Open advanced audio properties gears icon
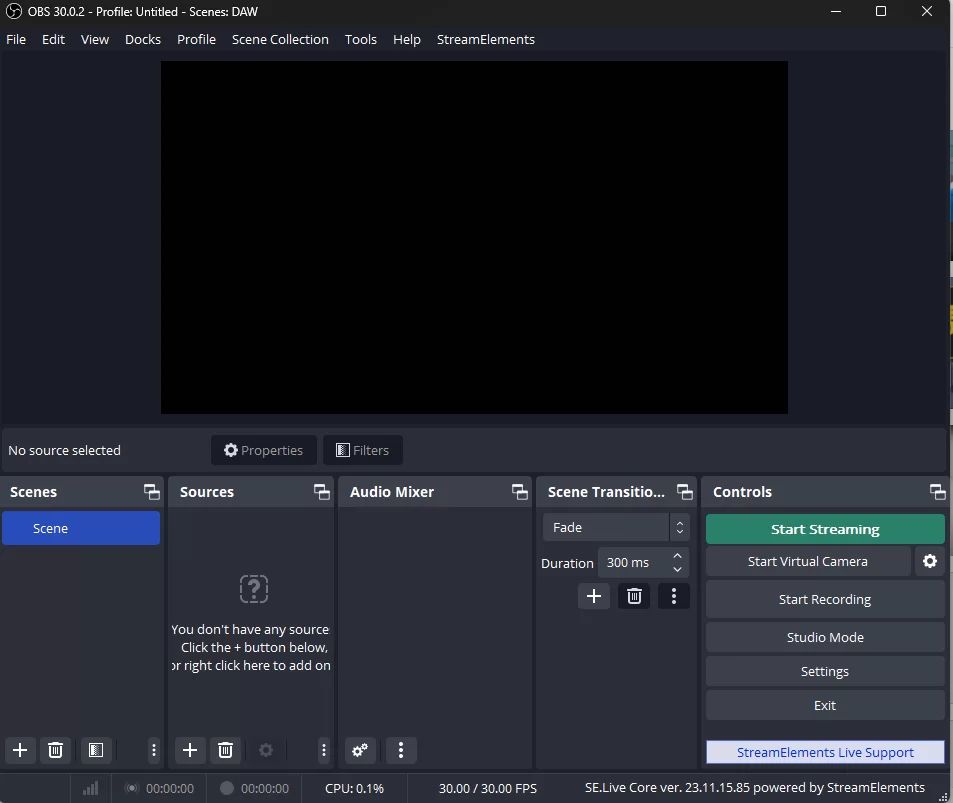 click(x=360, y=750)
